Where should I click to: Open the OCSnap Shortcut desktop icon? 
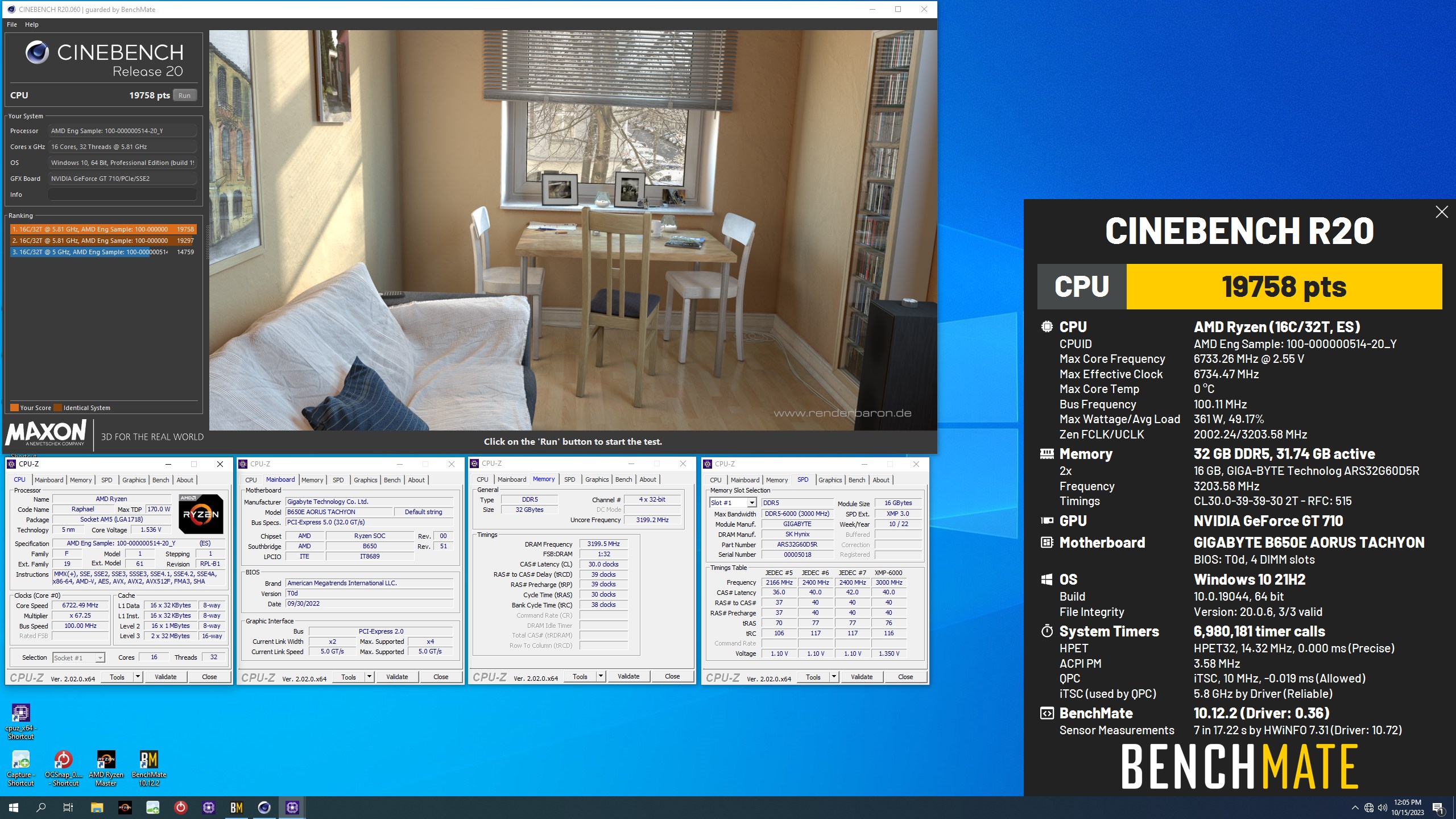coord(63,768)
